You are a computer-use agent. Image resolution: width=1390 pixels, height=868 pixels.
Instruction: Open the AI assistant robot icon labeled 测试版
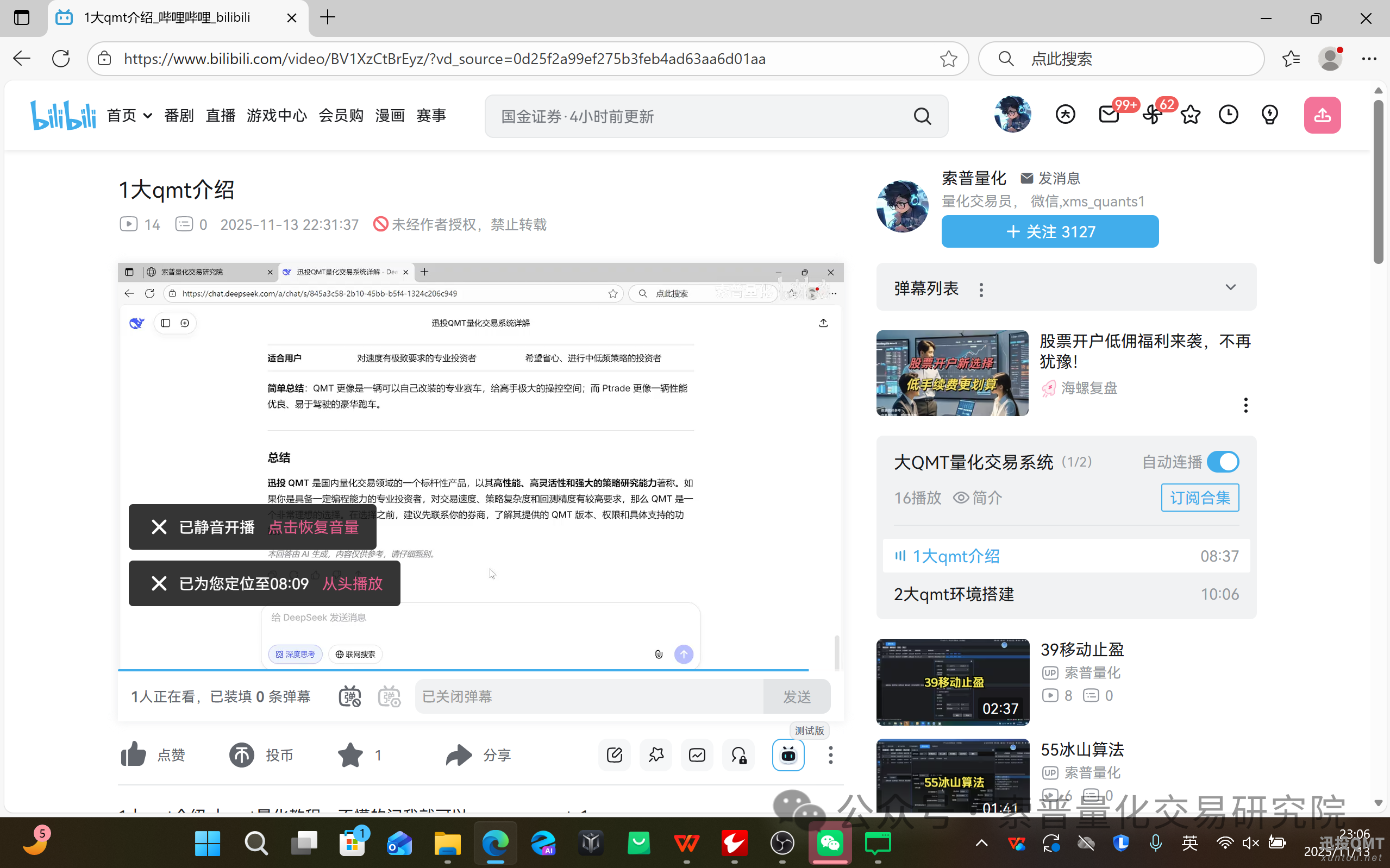pos(788,755)
